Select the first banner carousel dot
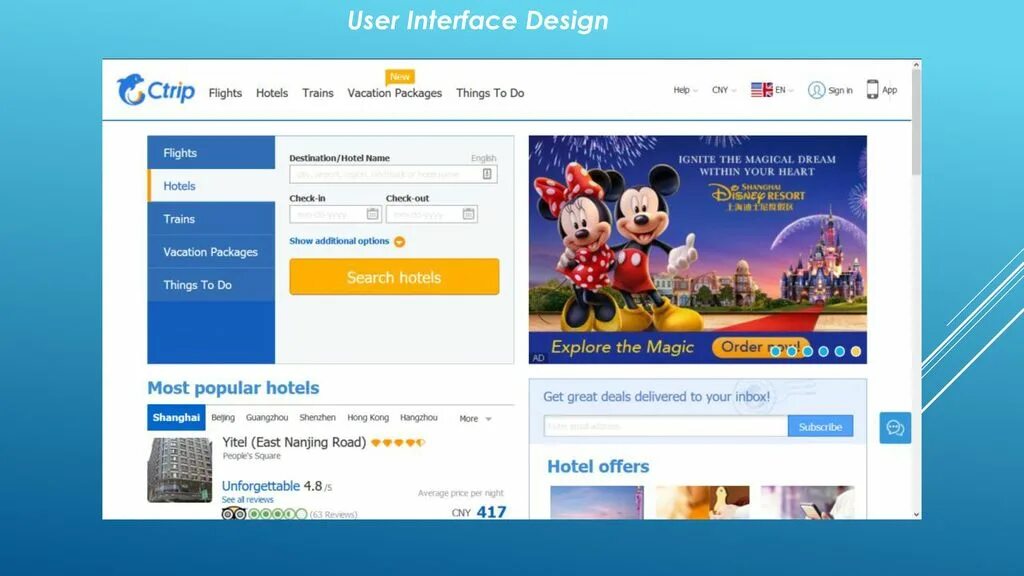Image resolution: width=1024 pixels, height=576 pixels. coord(775,351)
